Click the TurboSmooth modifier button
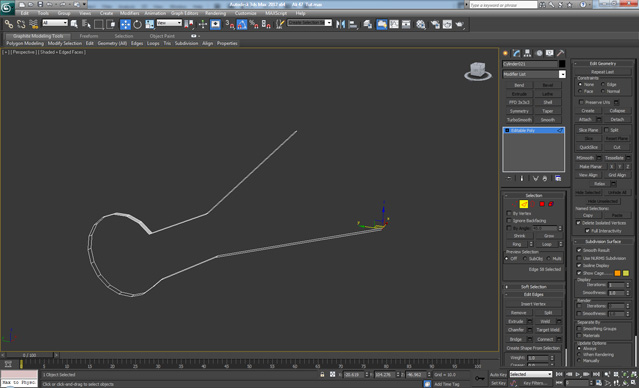 point(519,120)
